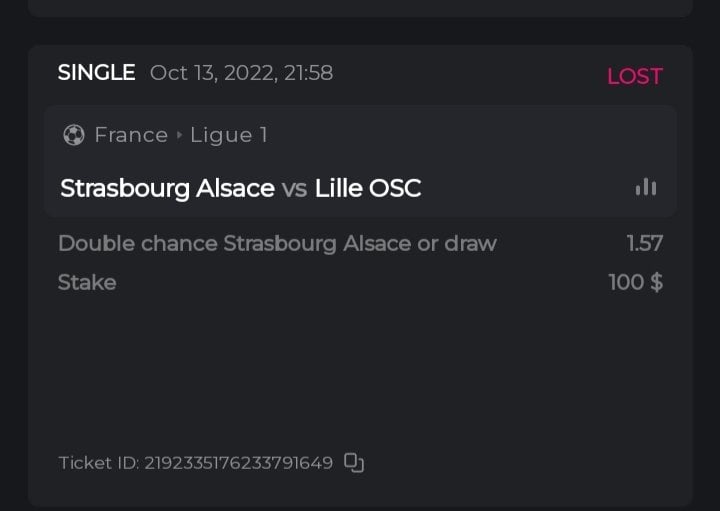Screen dimensions: 720x511
Task: Select the Double chance bet description
Action: (x=277, y=243)
